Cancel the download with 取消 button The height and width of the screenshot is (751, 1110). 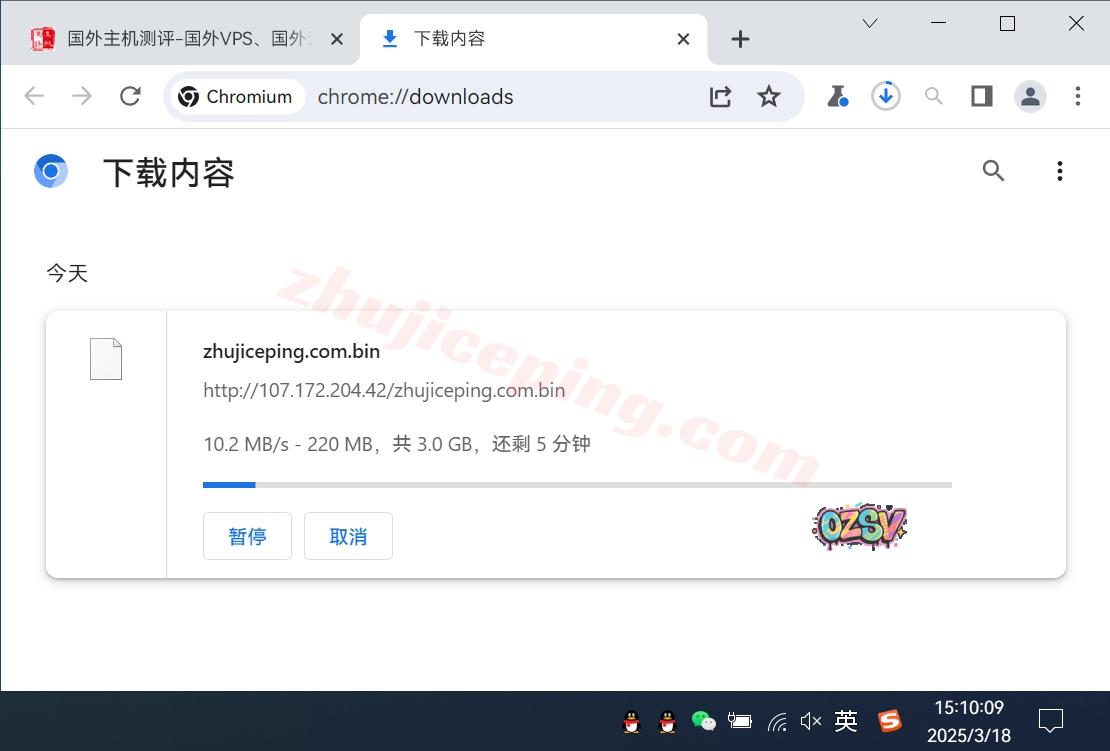pyautogui.click(x=348, y=536)
